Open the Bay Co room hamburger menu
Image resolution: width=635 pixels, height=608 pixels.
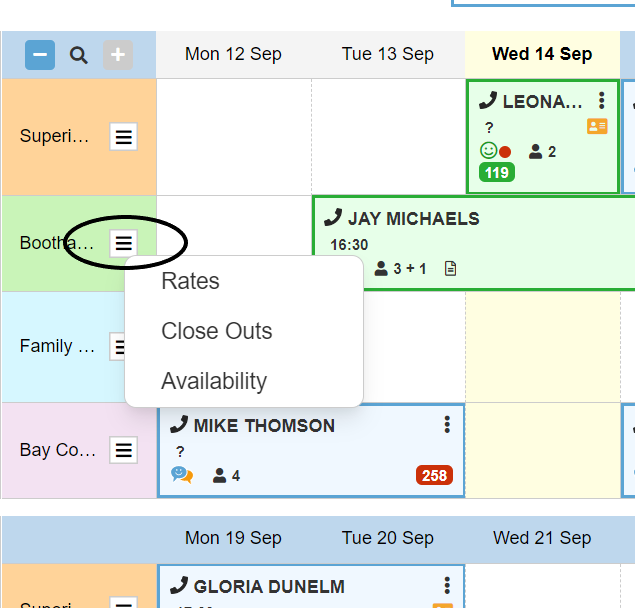(x=123, y=450)
